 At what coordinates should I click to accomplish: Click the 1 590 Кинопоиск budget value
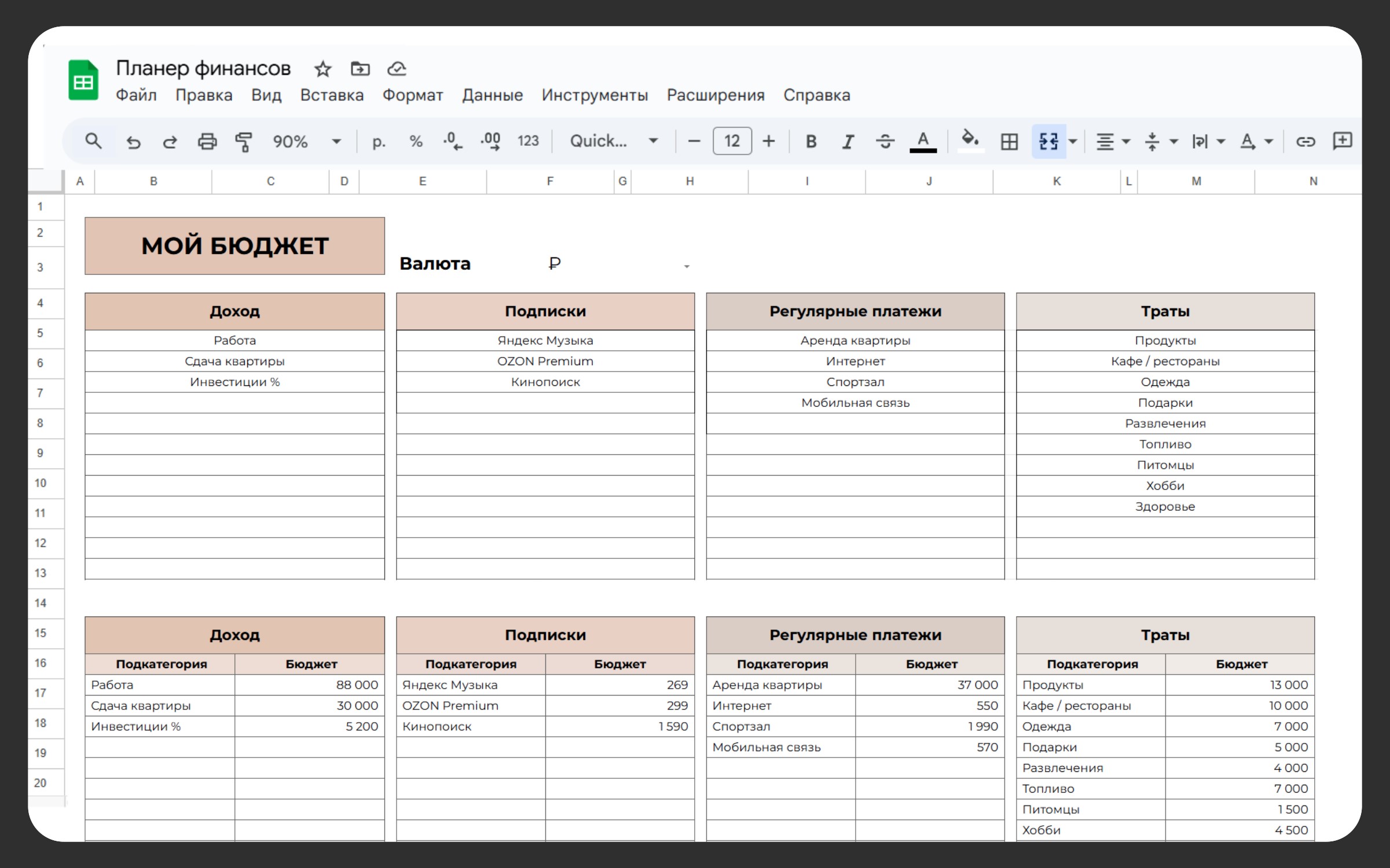(x=619, y=726)
